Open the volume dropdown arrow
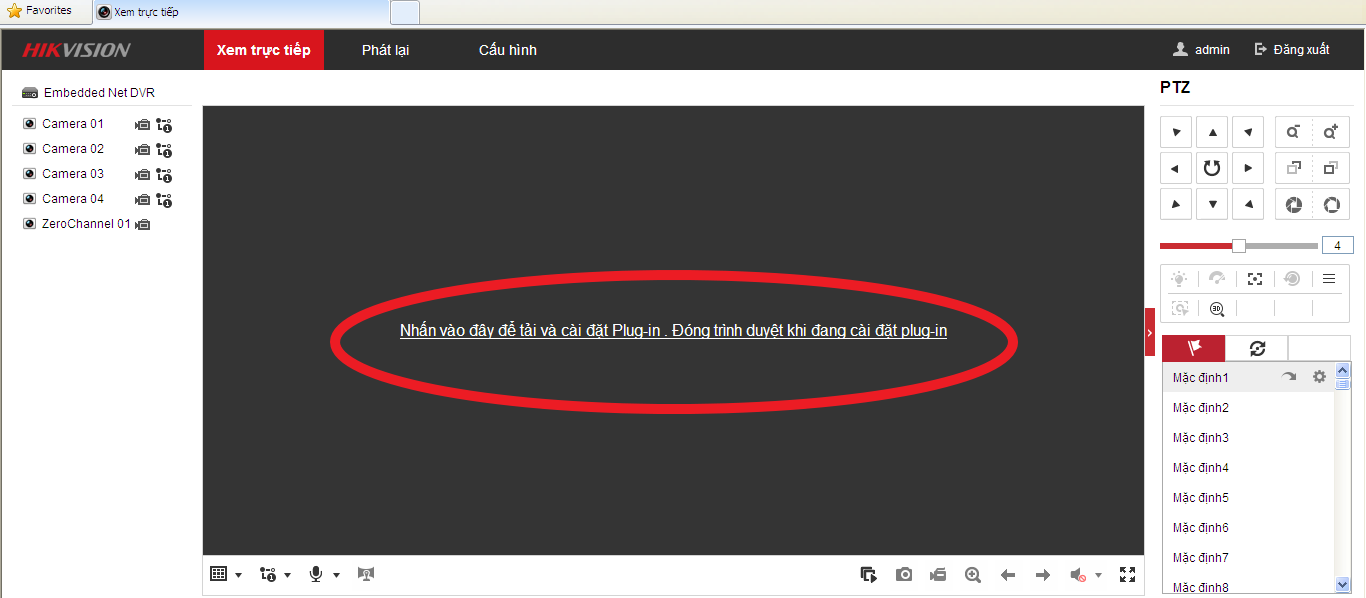 click(1098, 576)
